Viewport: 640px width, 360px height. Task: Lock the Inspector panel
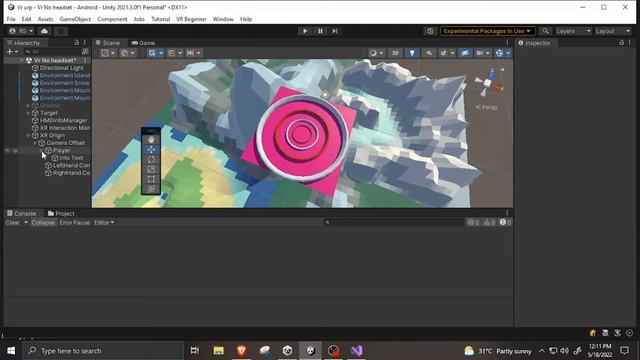[621, 42]
